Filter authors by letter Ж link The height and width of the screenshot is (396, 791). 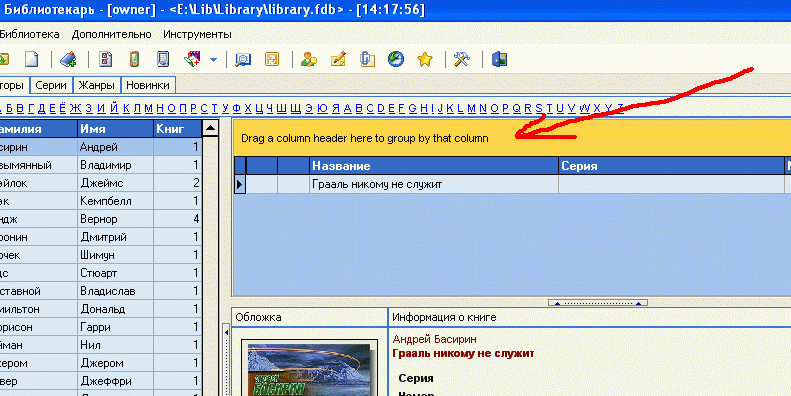coord(76,108)
